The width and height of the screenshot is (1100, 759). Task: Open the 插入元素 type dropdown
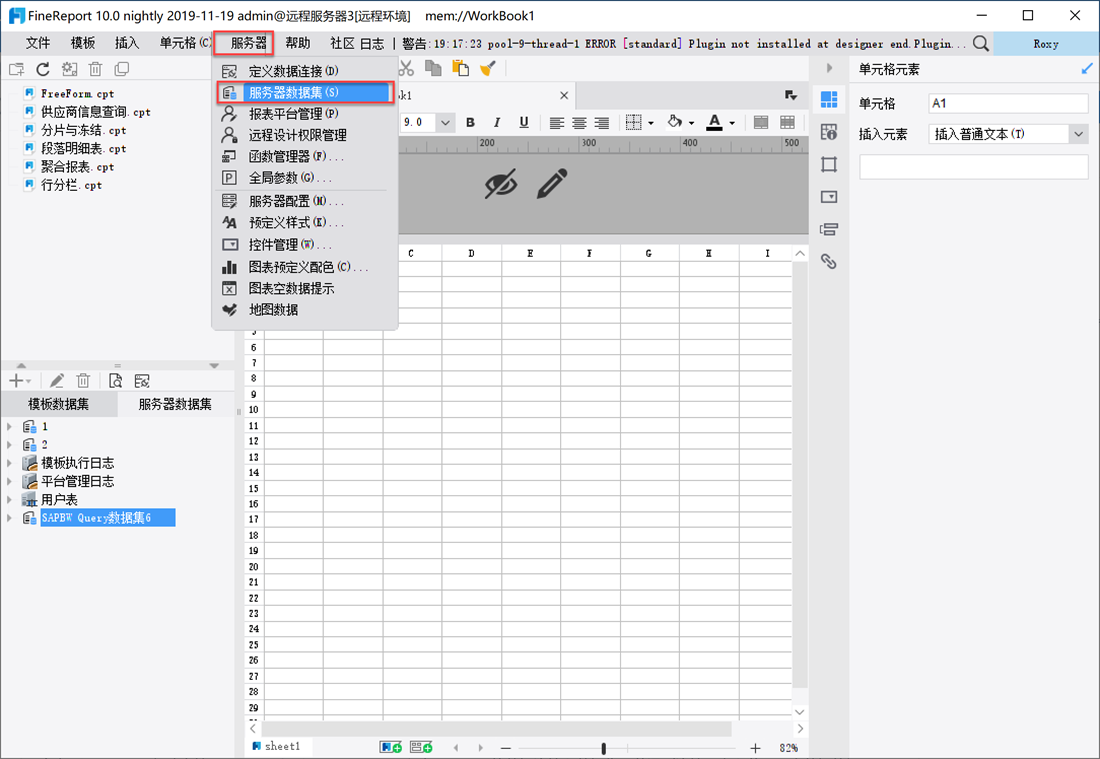coord(1078,134)
